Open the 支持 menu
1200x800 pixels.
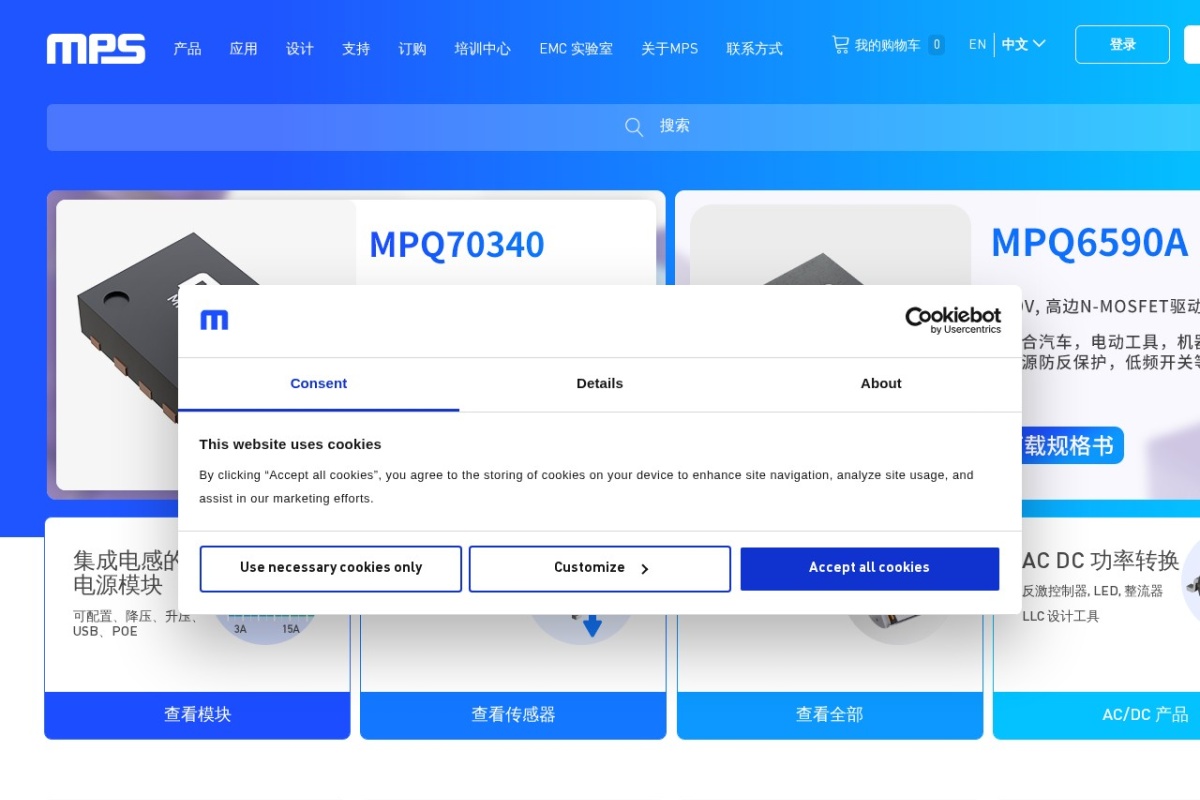[356, 48]
